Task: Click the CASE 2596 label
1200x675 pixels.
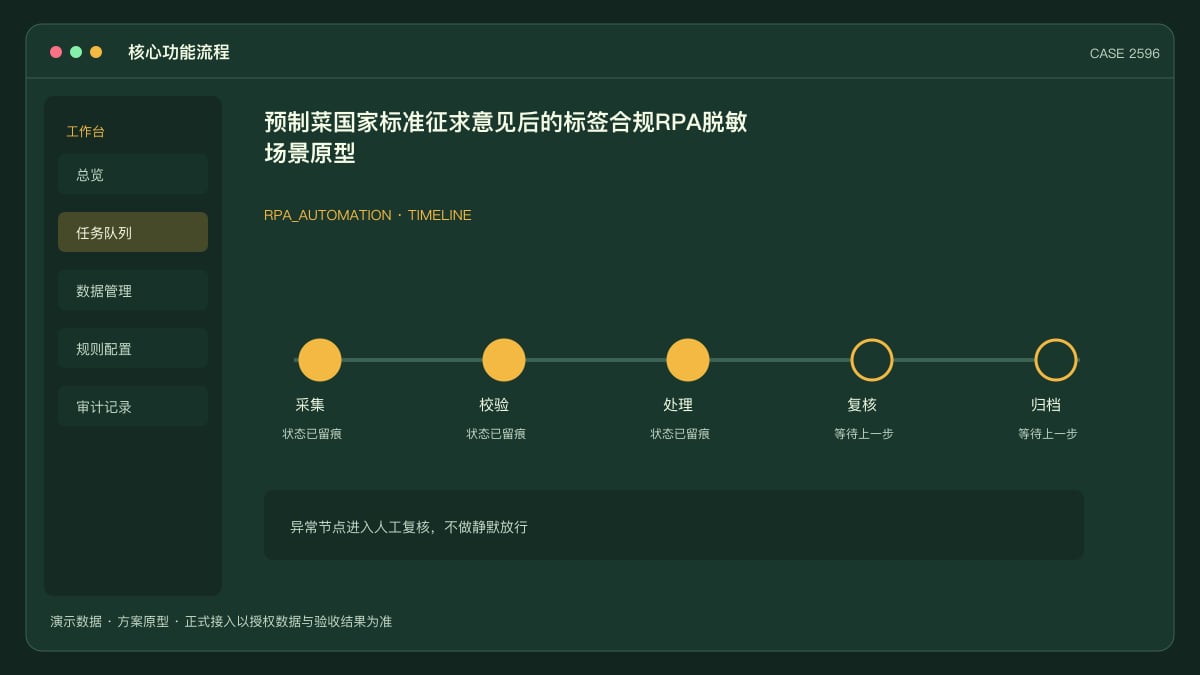Action: tap(1125, 54)
